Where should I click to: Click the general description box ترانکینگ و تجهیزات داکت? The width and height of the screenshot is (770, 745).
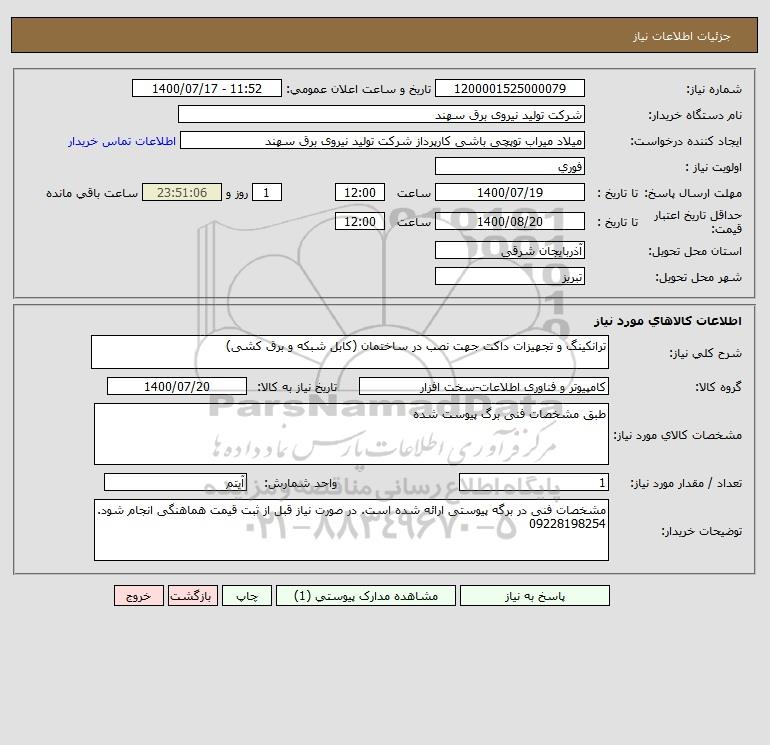[350, 352]
